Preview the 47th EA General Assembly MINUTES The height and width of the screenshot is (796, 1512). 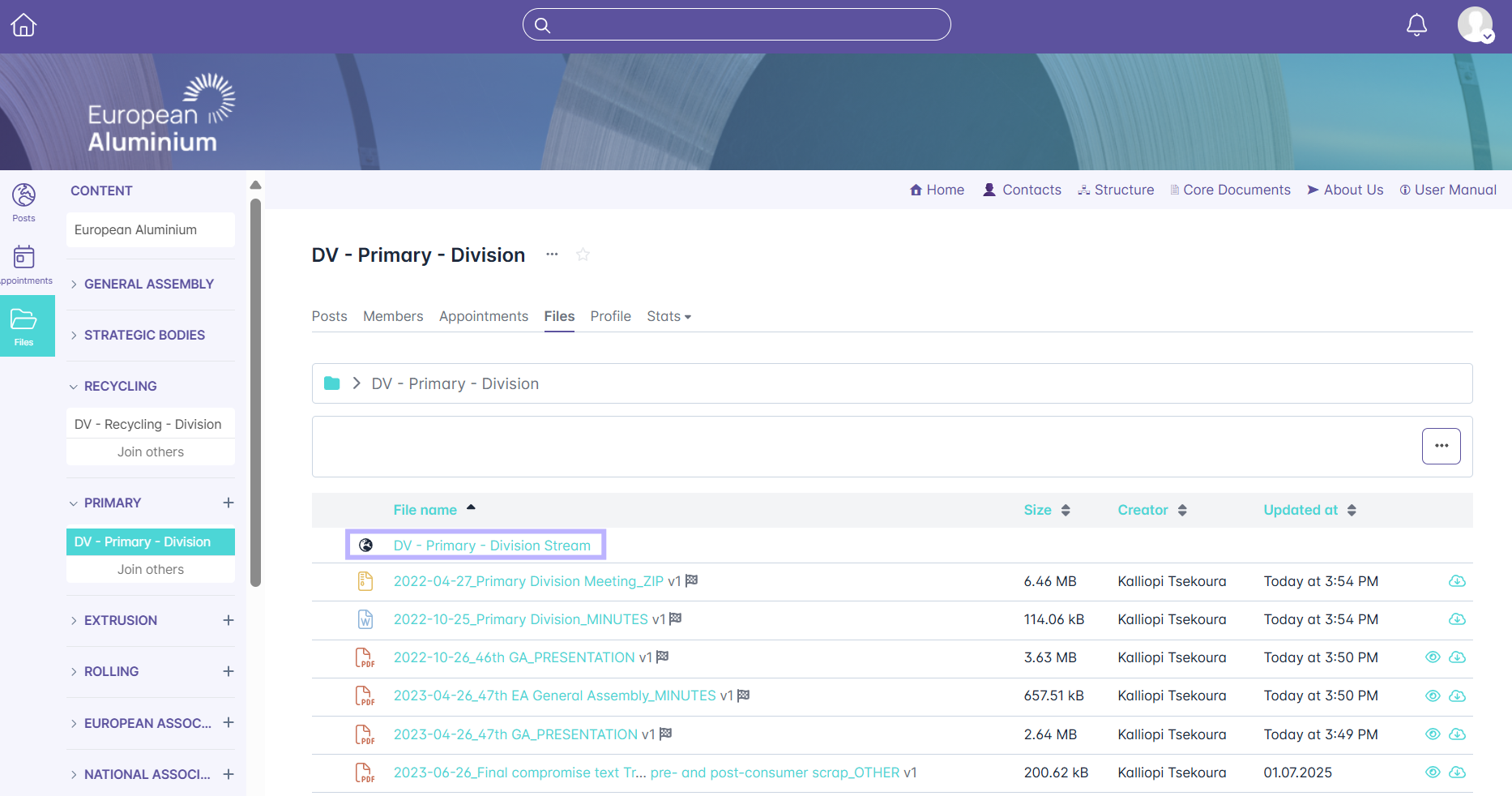tap(1433, 695)
